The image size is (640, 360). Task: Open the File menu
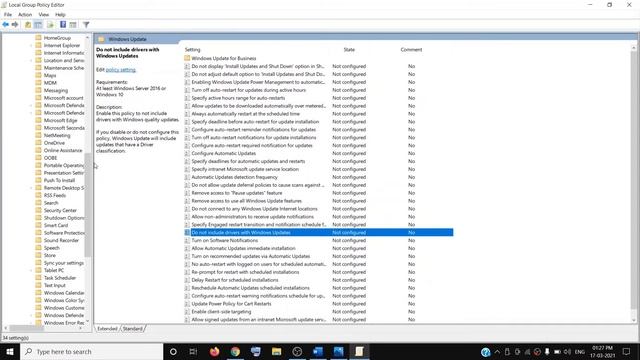[8, 14]
